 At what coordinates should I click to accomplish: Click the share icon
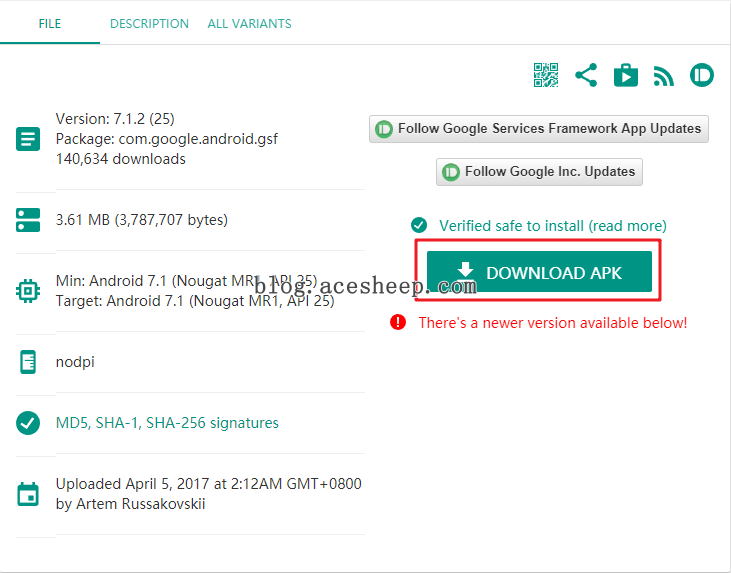click(x=586, y=75)
